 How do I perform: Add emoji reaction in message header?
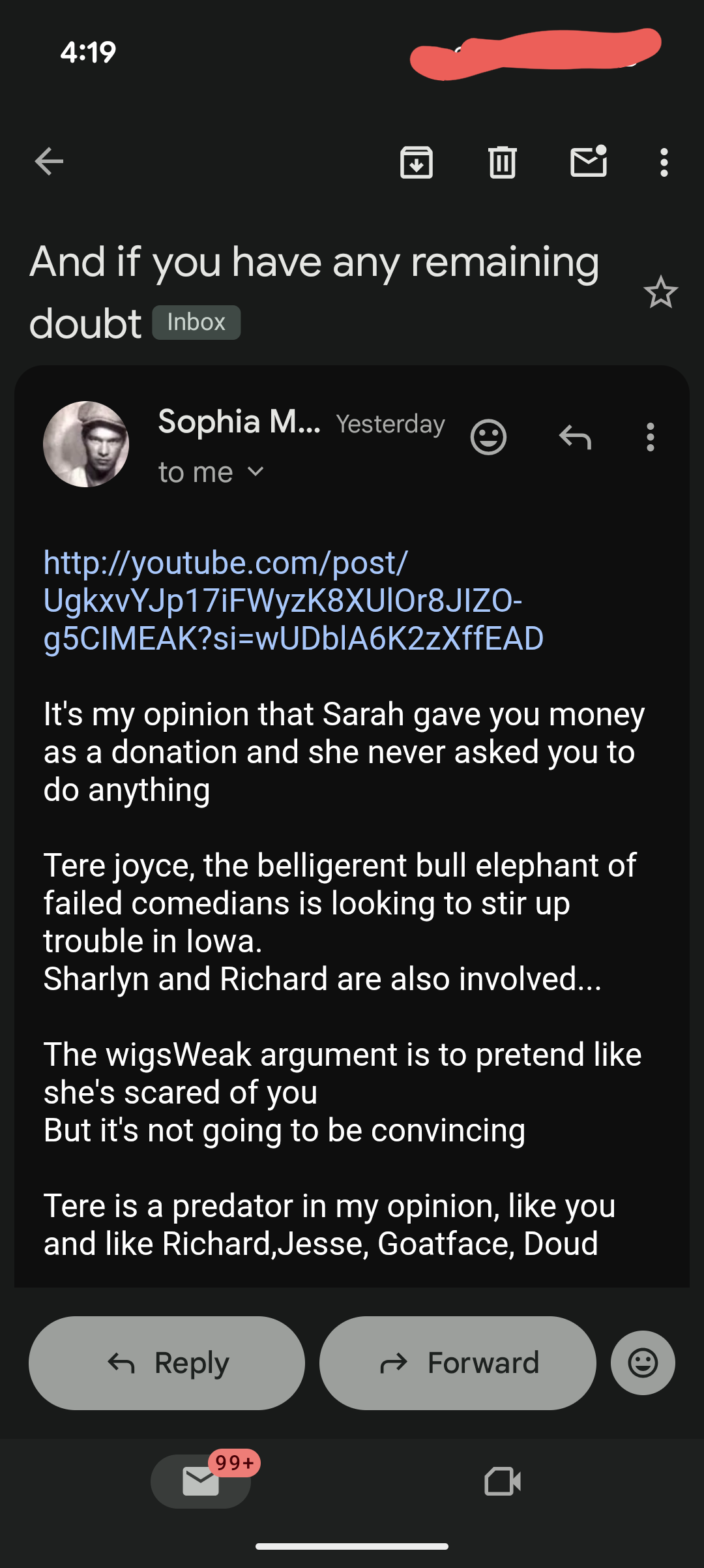[488, 437]
